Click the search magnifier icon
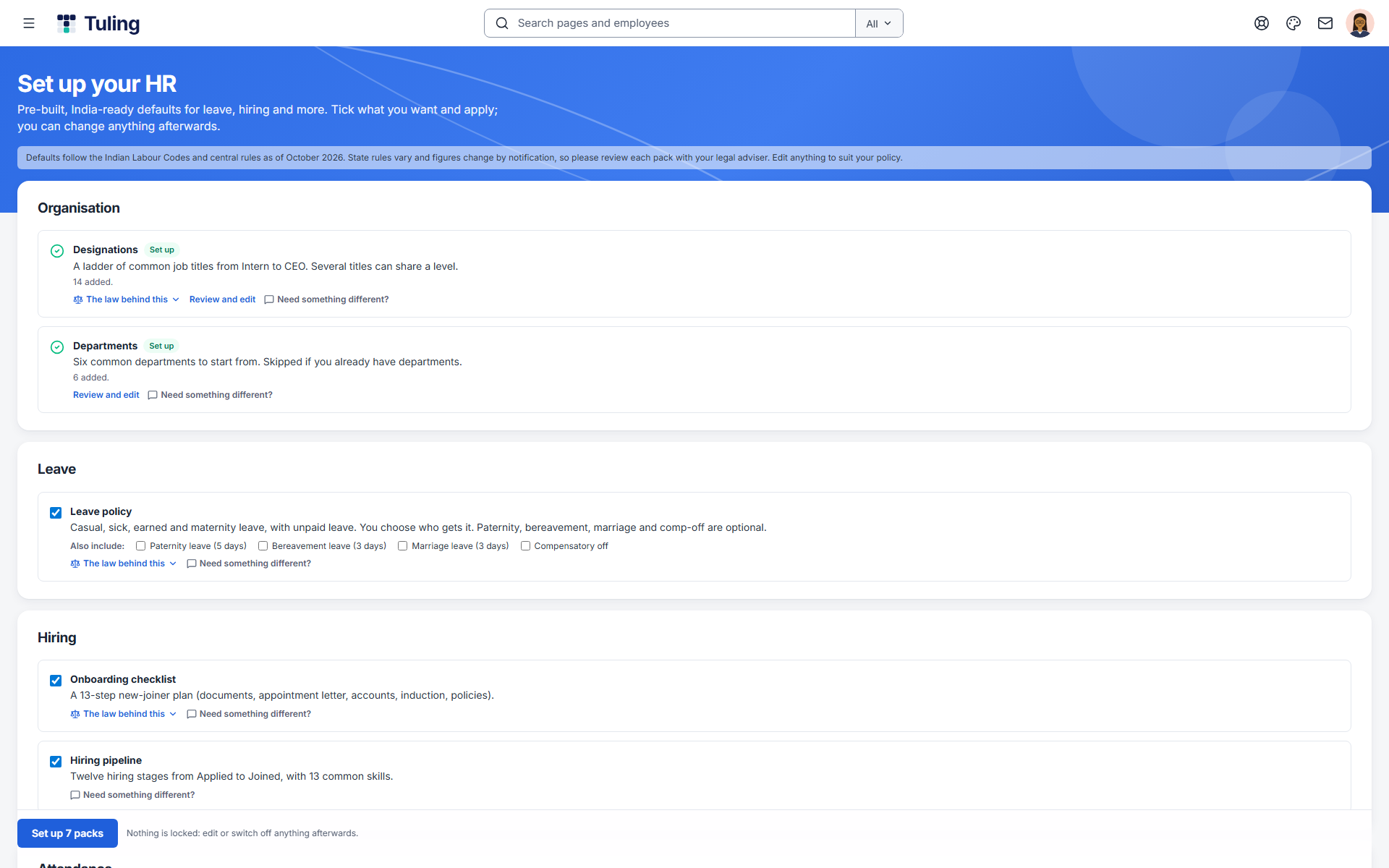The height and width of the screenshot is (868, 1389). click(502, 23)
